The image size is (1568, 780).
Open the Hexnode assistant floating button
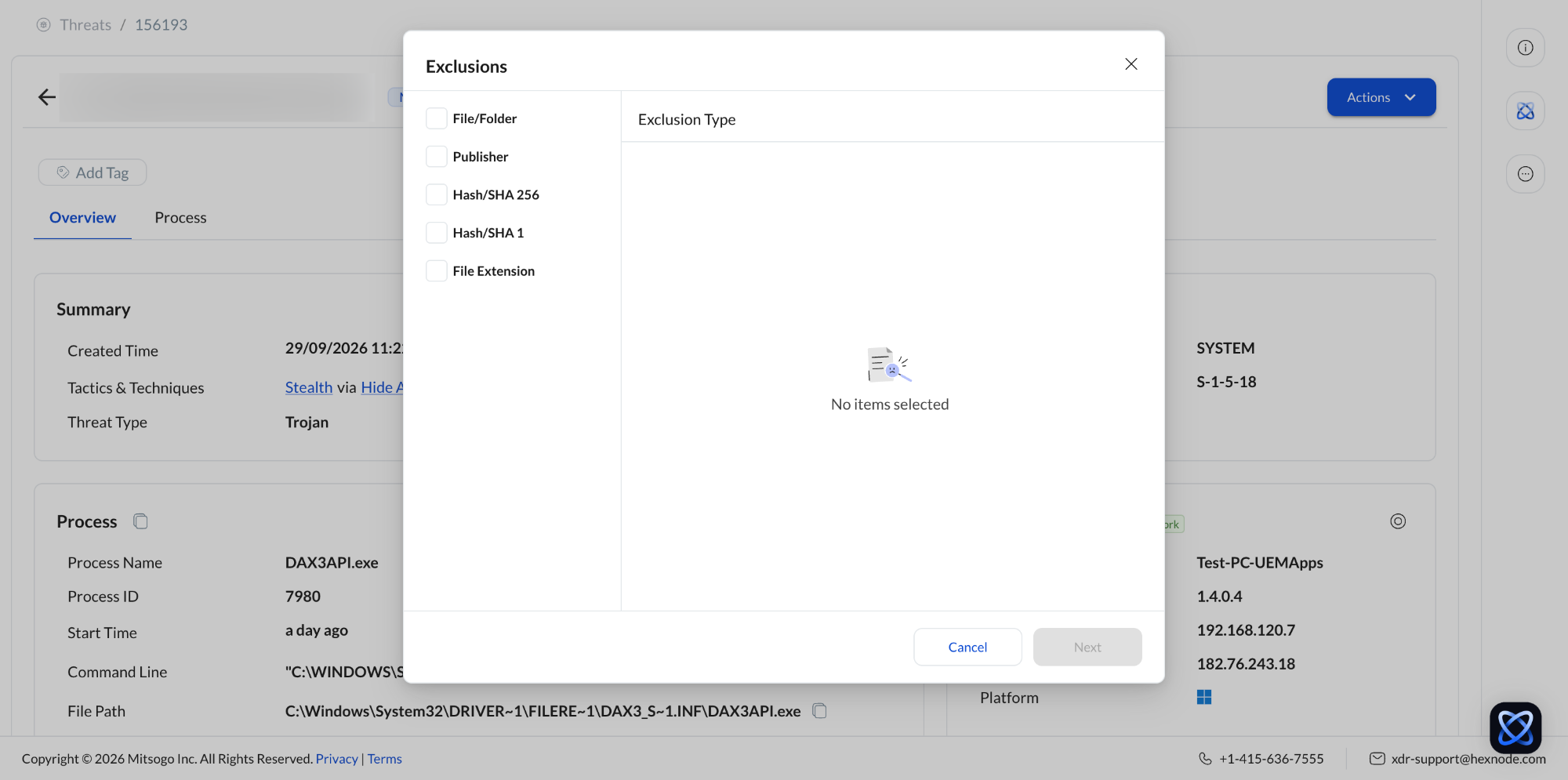pyautogui.click(x=1515, y=727)
